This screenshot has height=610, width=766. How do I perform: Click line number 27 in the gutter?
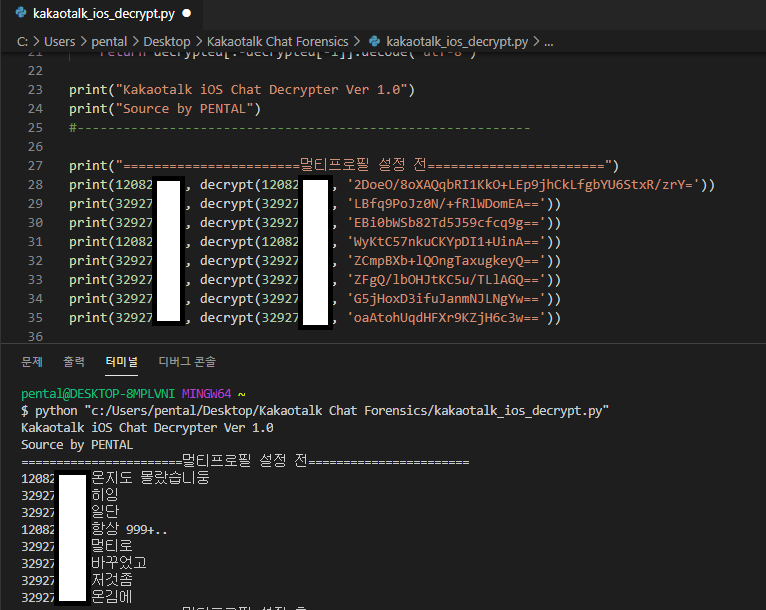pyautogui.click(x=35, y=166)
